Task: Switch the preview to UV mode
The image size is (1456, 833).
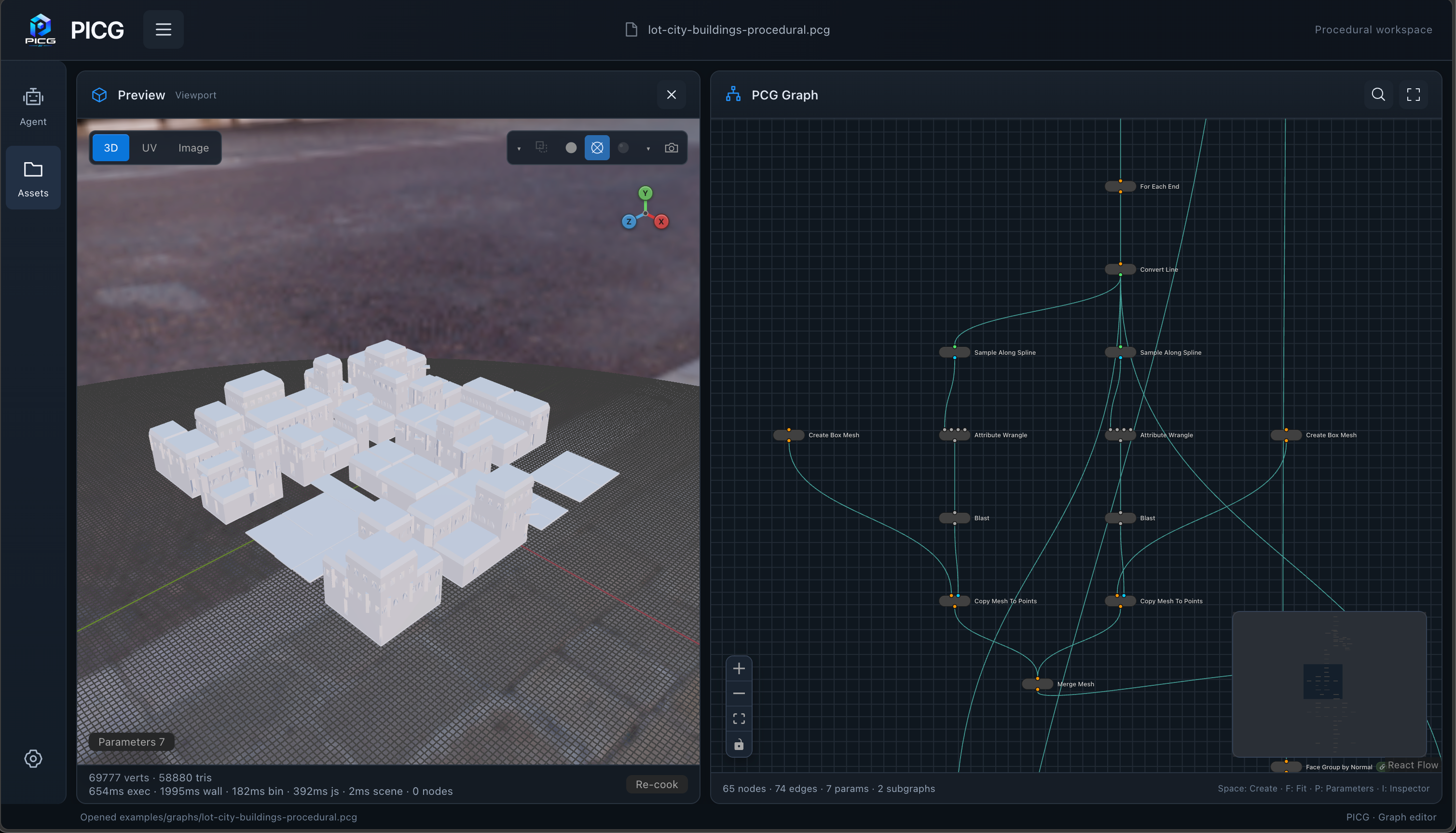Action: point(149,148)
